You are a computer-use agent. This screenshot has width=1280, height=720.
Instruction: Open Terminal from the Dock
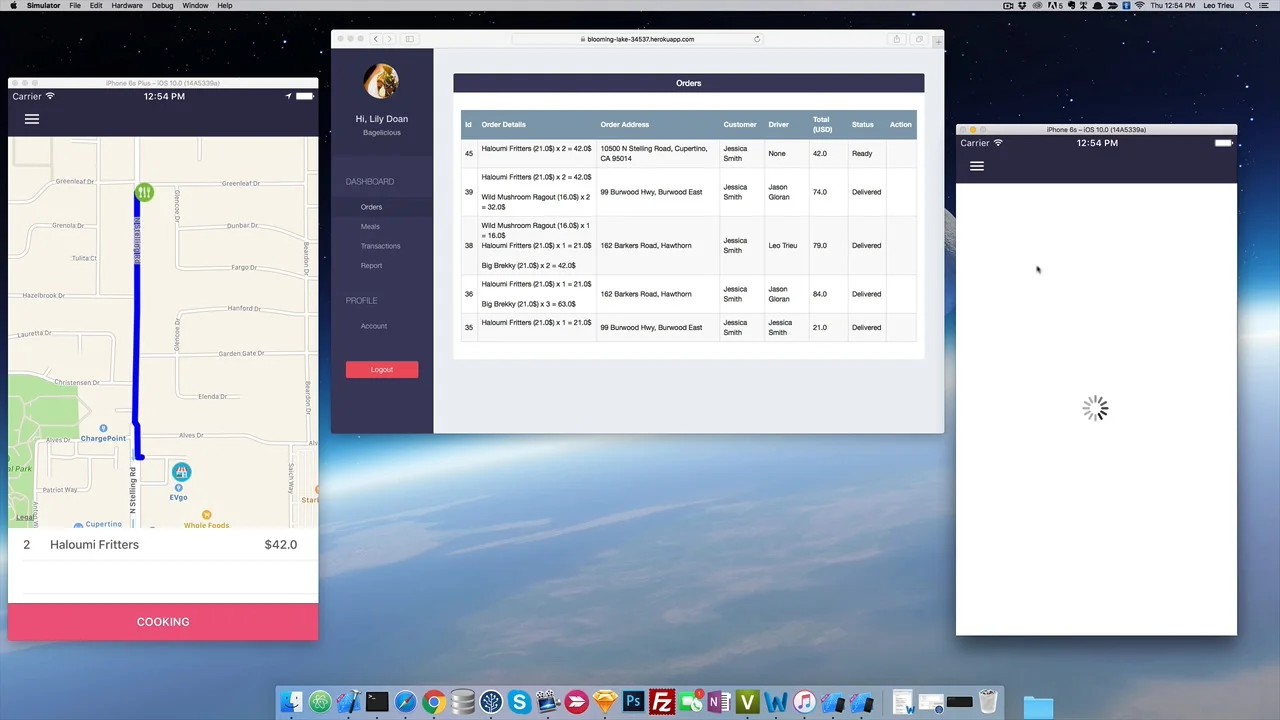coord(377,702)
